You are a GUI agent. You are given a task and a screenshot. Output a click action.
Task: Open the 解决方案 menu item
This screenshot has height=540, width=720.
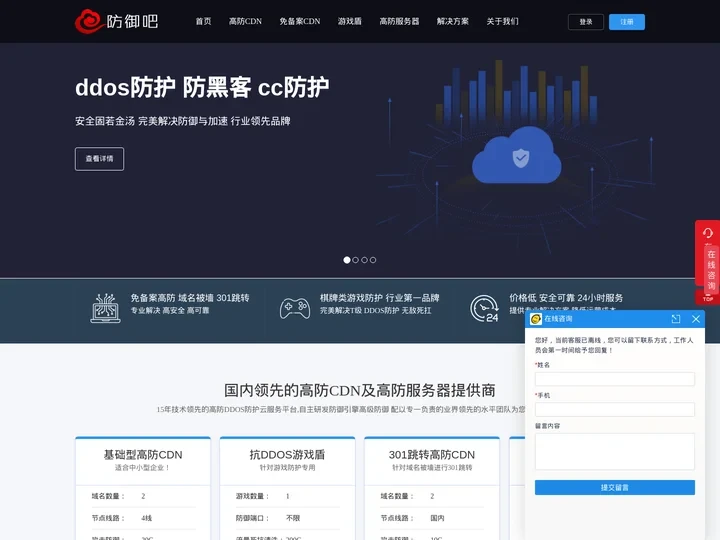(453, 21)
